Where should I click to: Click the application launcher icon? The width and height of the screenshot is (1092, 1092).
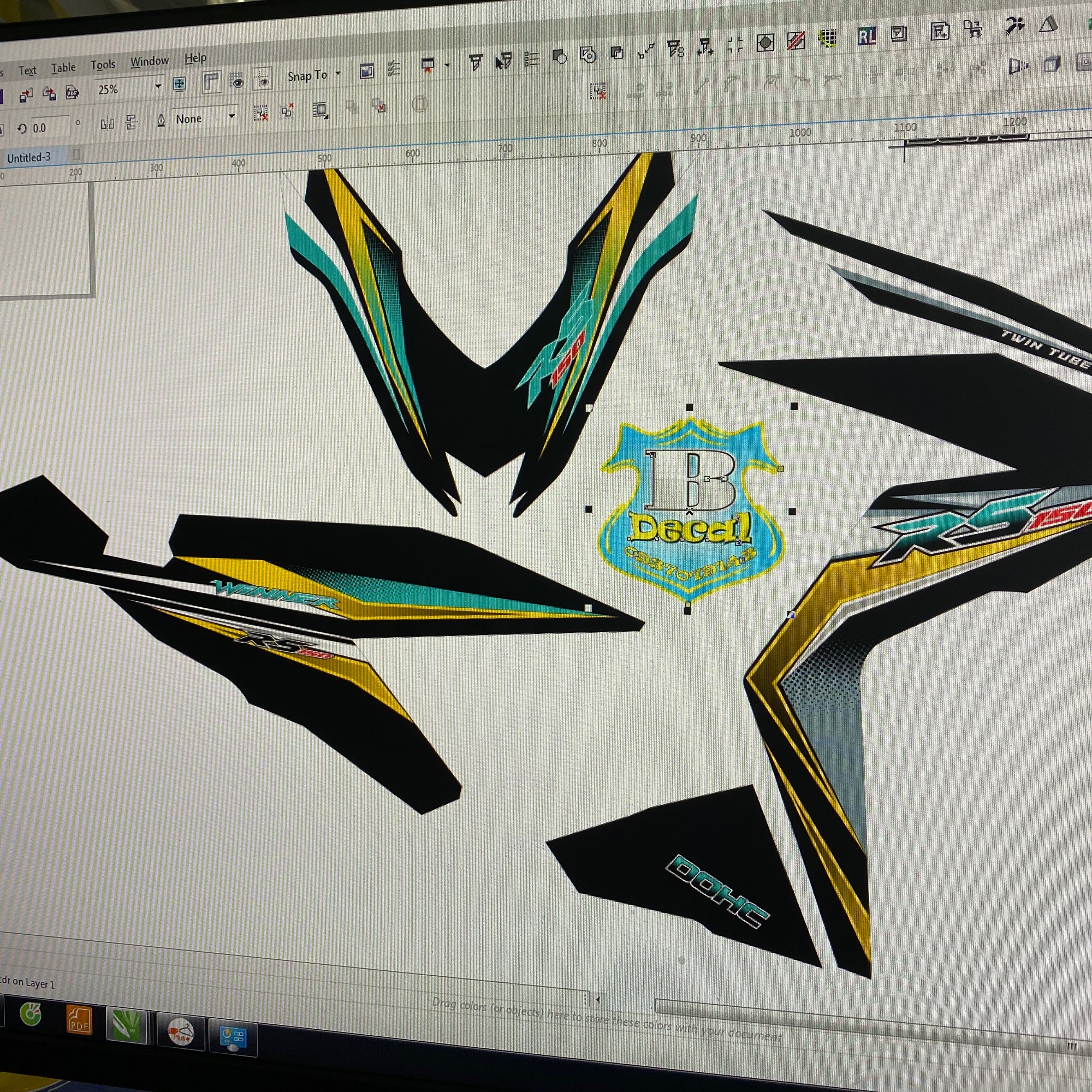429,66
